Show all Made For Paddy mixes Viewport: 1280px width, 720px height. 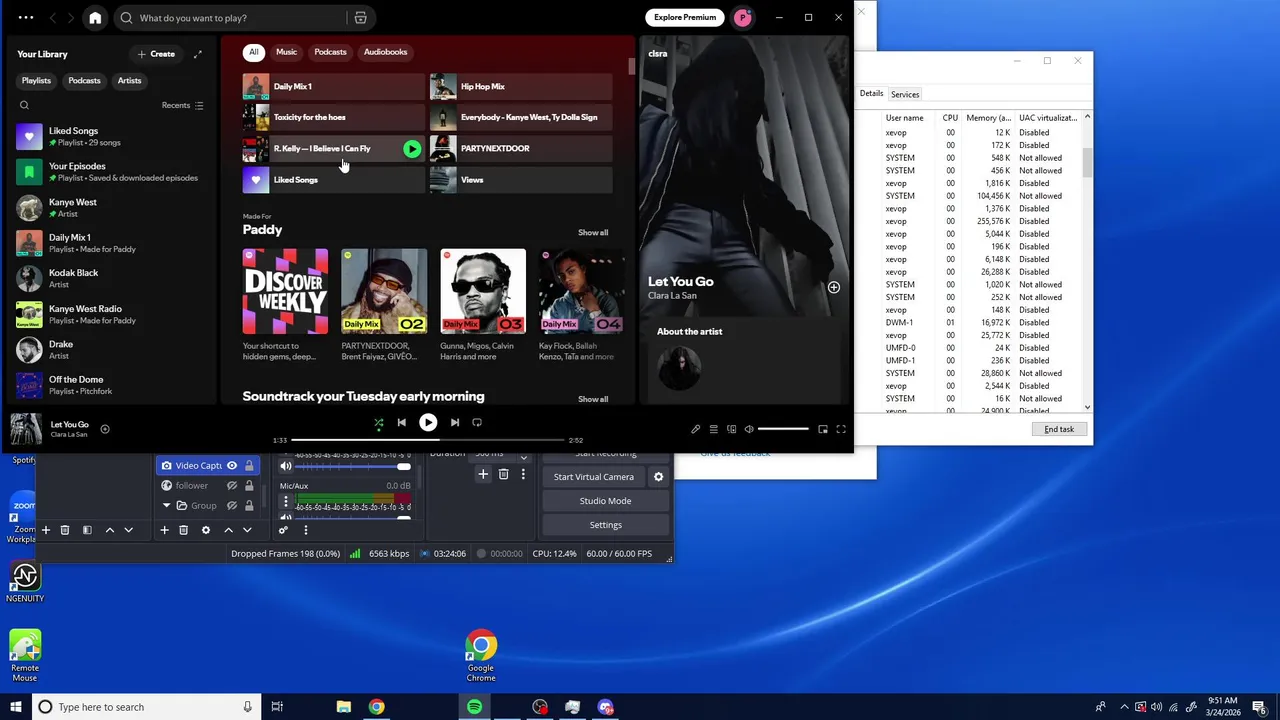click(593, 233)
